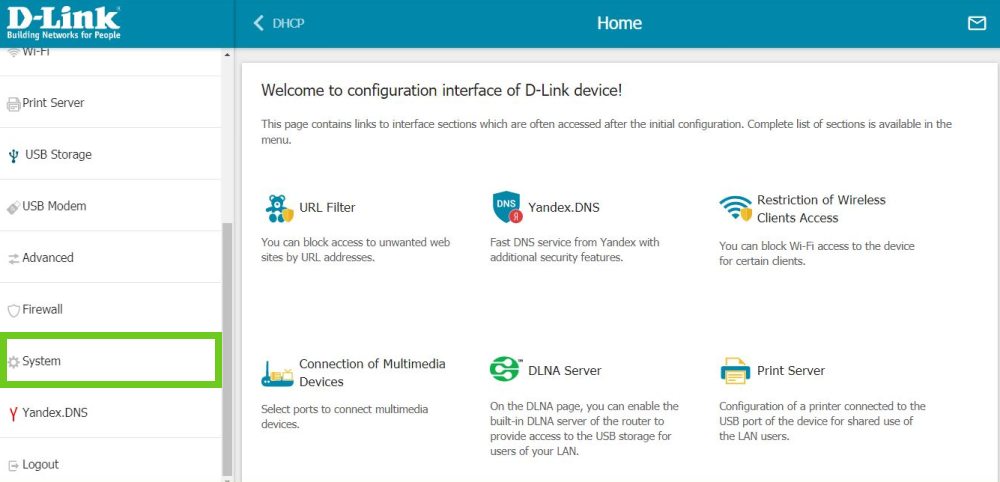The height and width of the screenshot is (482, 1000).
Task: Click Logout in the sidebar
Action: click(x=40, y=464)
